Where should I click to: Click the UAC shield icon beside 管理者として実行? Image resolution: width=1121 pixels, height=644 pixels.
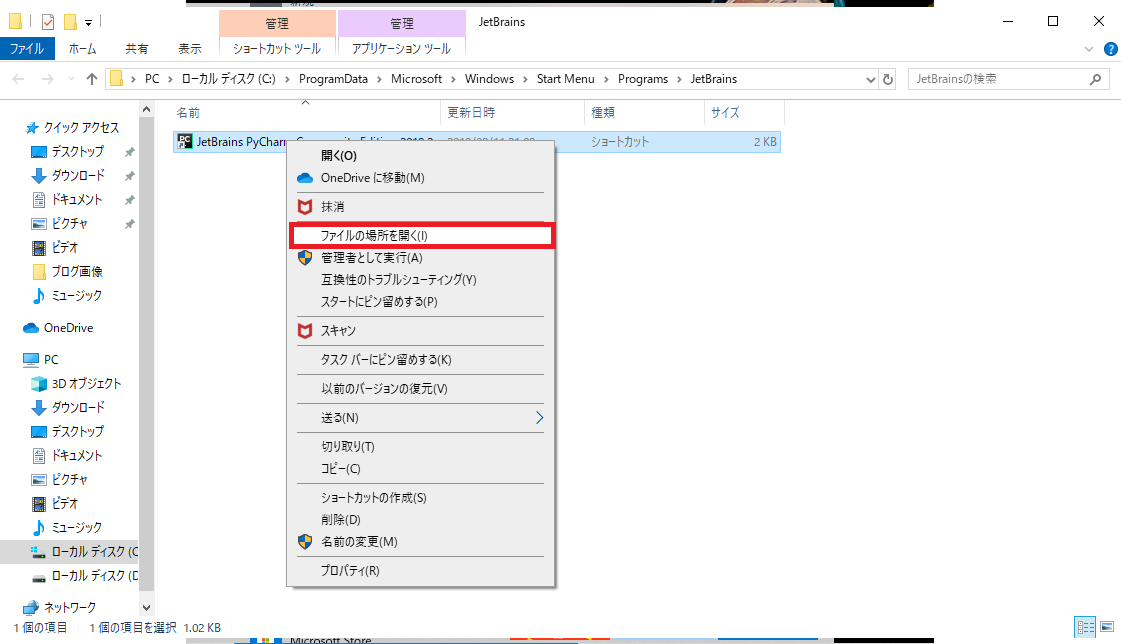point(305,257)
